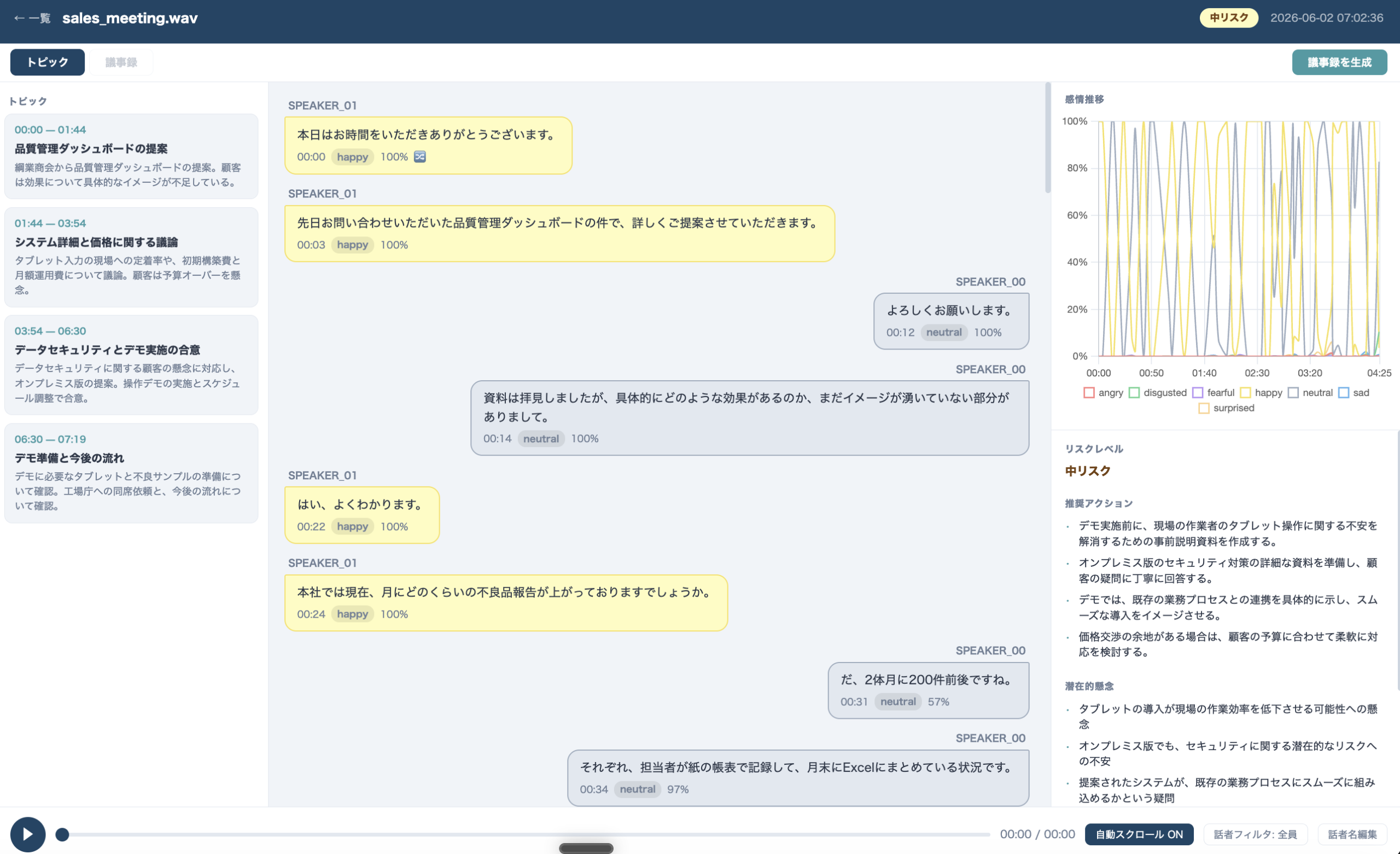1400x854 pixels.
Task: Click the 00:00 / 00:00 playback time display
Action: [1037, 834]
